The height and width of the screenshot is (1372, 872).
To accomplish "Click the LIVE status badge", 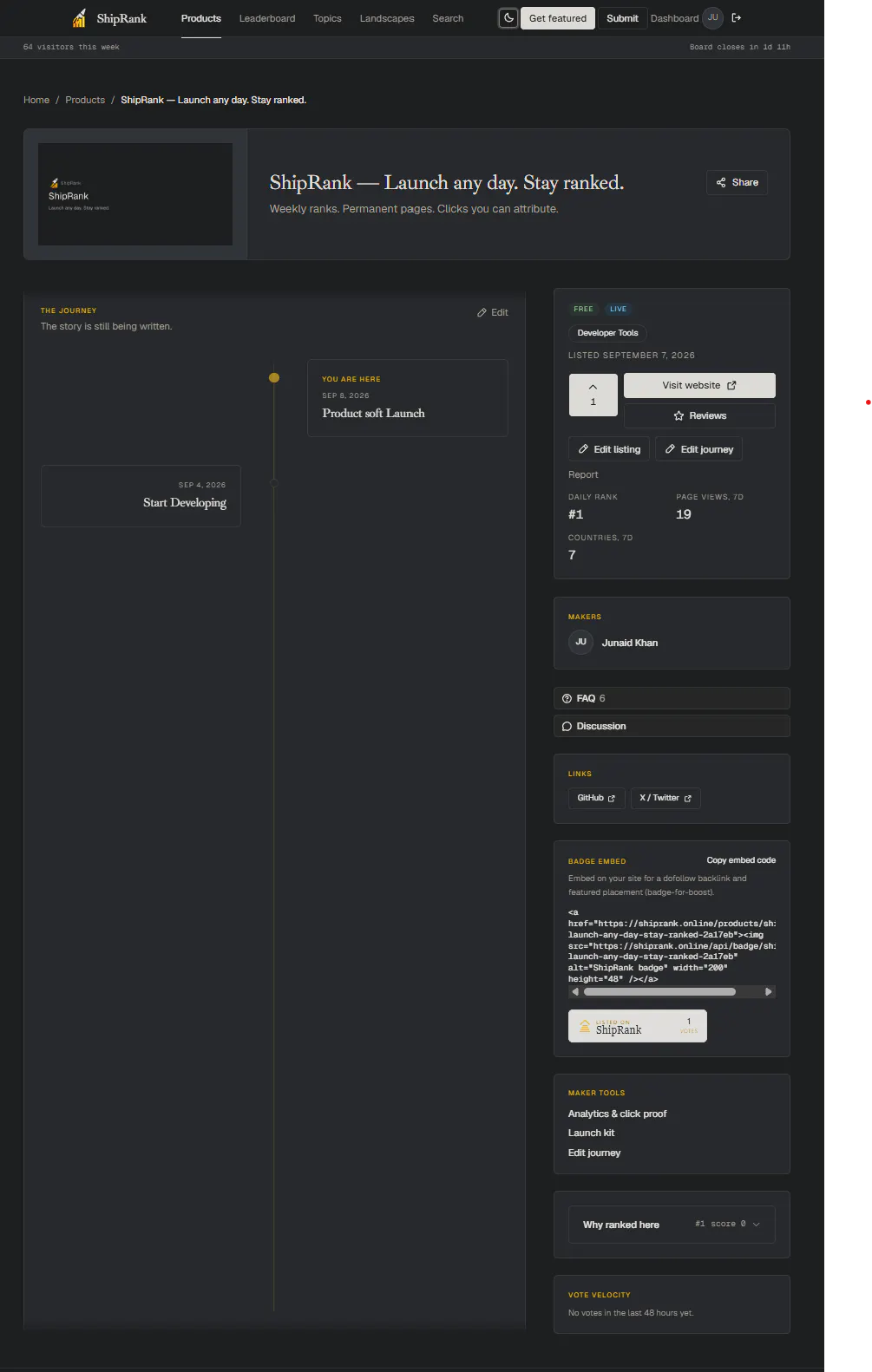I will click(x=618, y=309).
